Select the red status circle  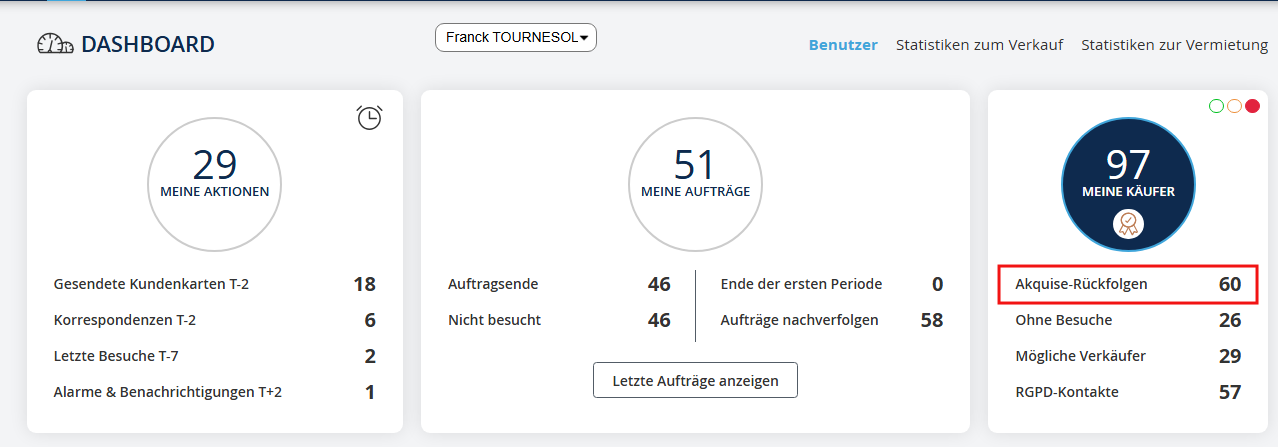coord(1252,106)
